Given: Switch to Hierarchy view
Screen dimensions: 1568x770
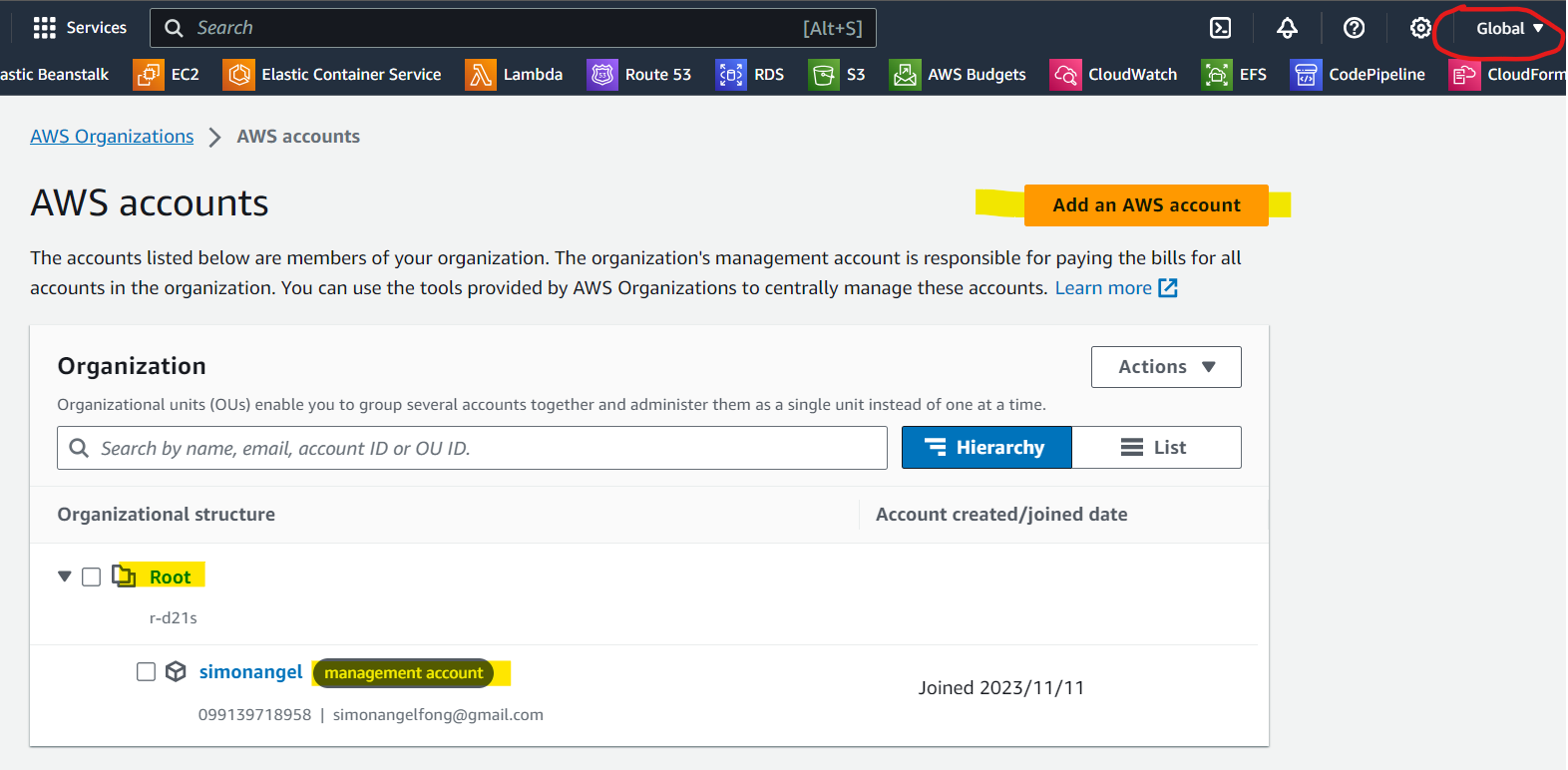Looking at the screenshot, I should 986,448.
